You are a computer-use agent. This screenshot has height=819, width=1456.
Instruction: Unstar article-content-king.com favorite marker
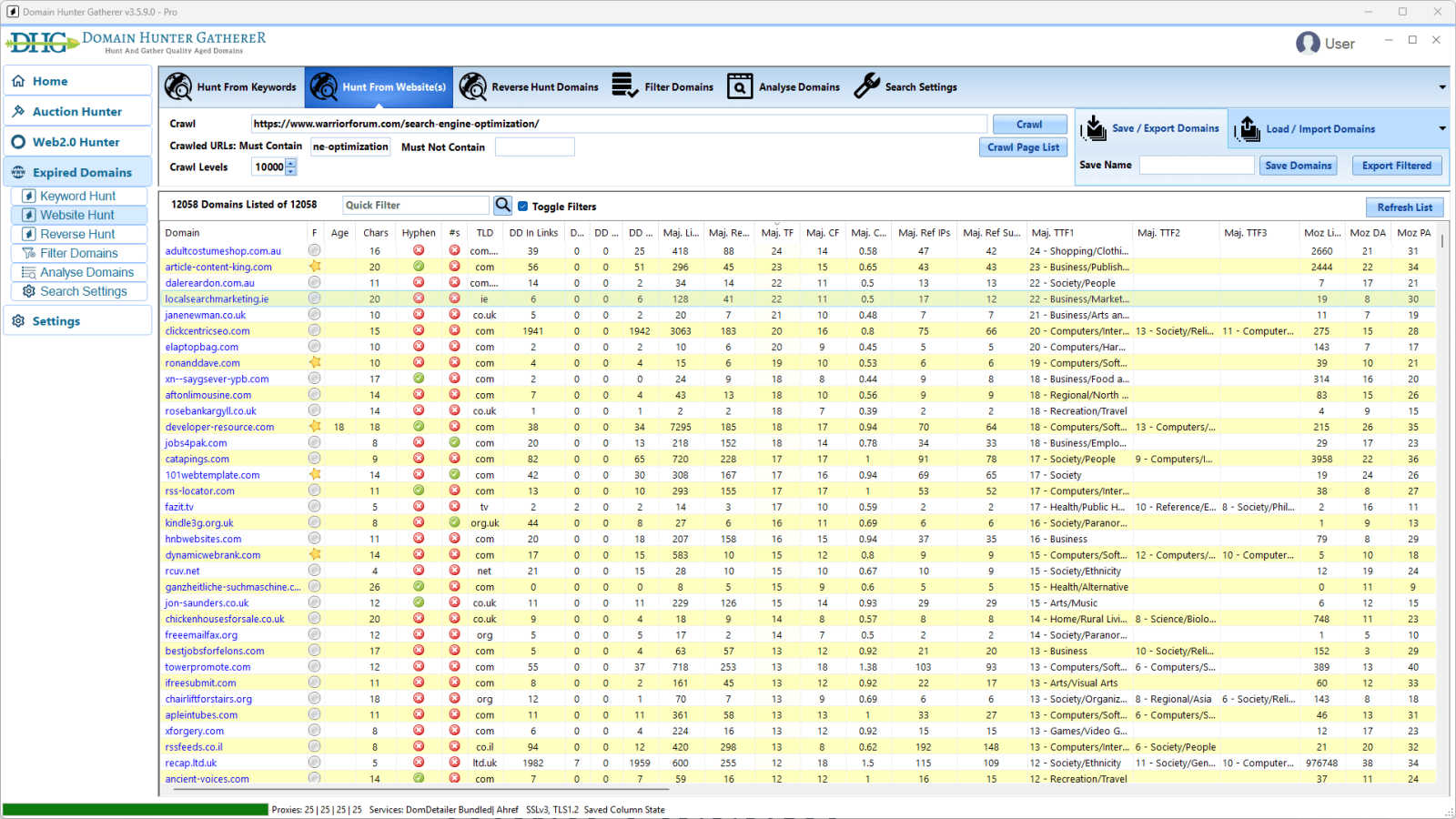[x=315, y=267]
